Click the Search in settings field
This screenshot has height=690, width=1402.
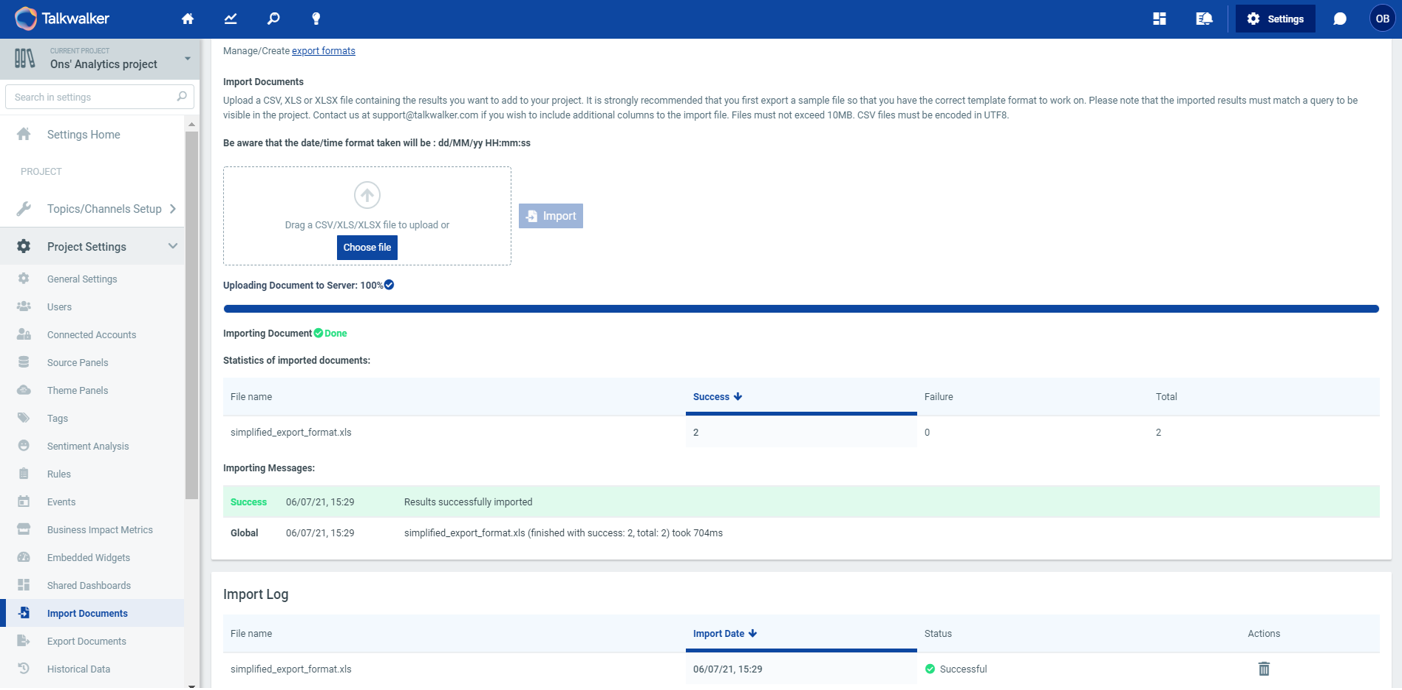click(92, 97)
